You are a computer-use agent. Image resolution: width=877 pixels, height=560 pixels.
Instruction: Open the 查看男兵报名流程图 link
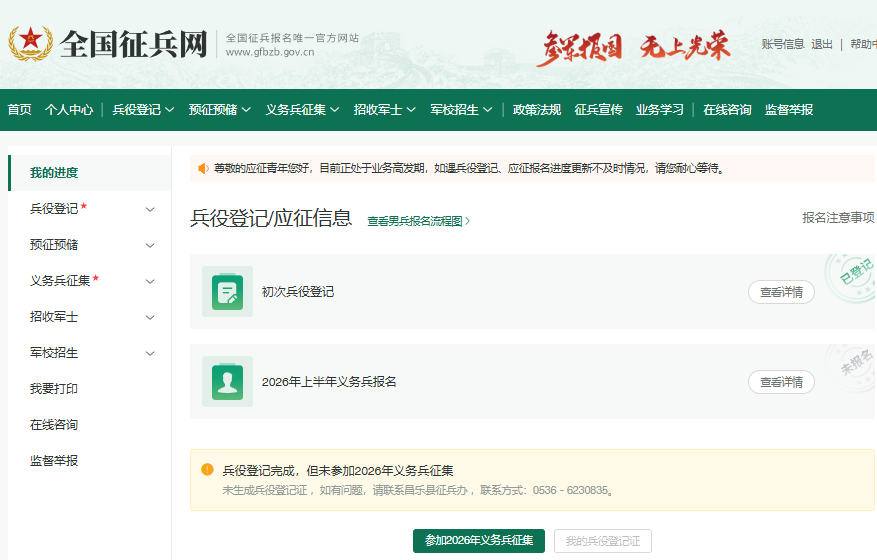(418, 221)
